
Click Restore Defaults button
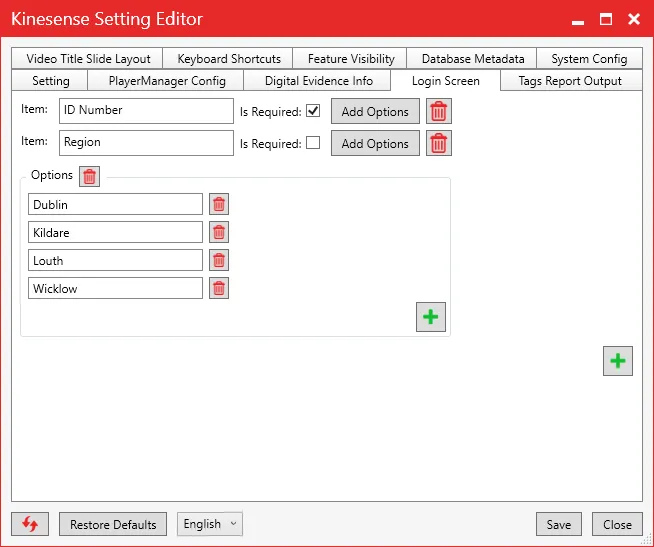(x=113, y=524)
